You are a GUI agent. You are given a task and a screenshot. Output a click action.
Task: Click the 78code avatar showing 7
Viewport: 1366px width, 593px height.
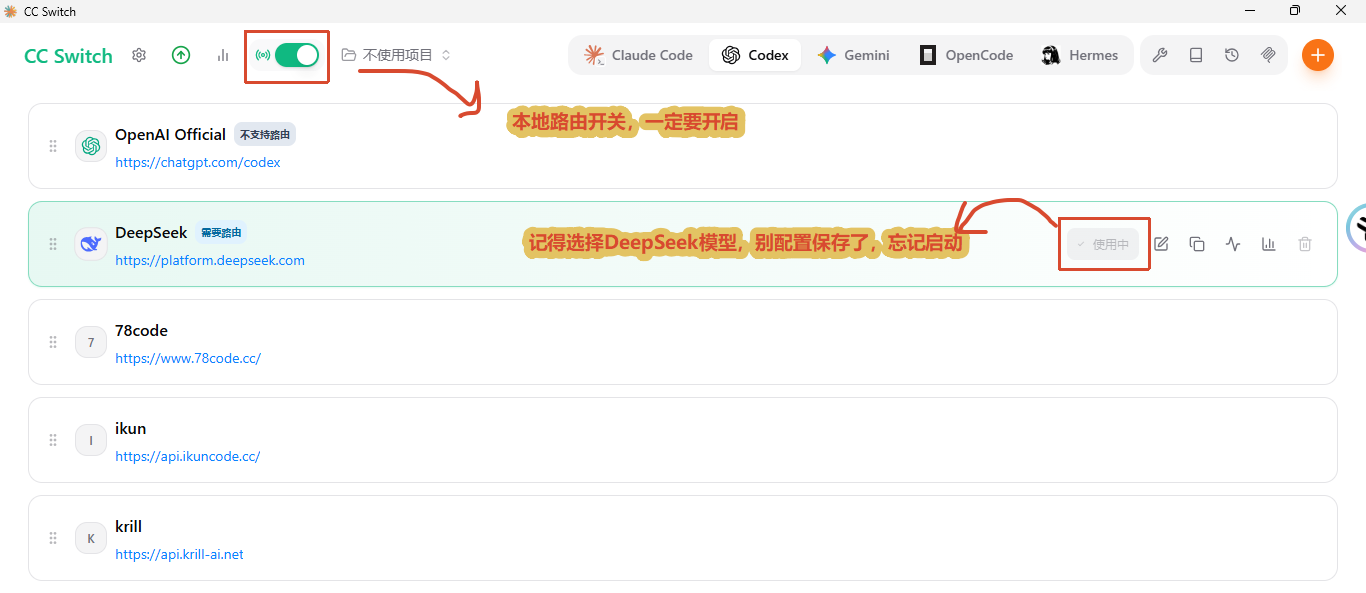tap(91, 342)
